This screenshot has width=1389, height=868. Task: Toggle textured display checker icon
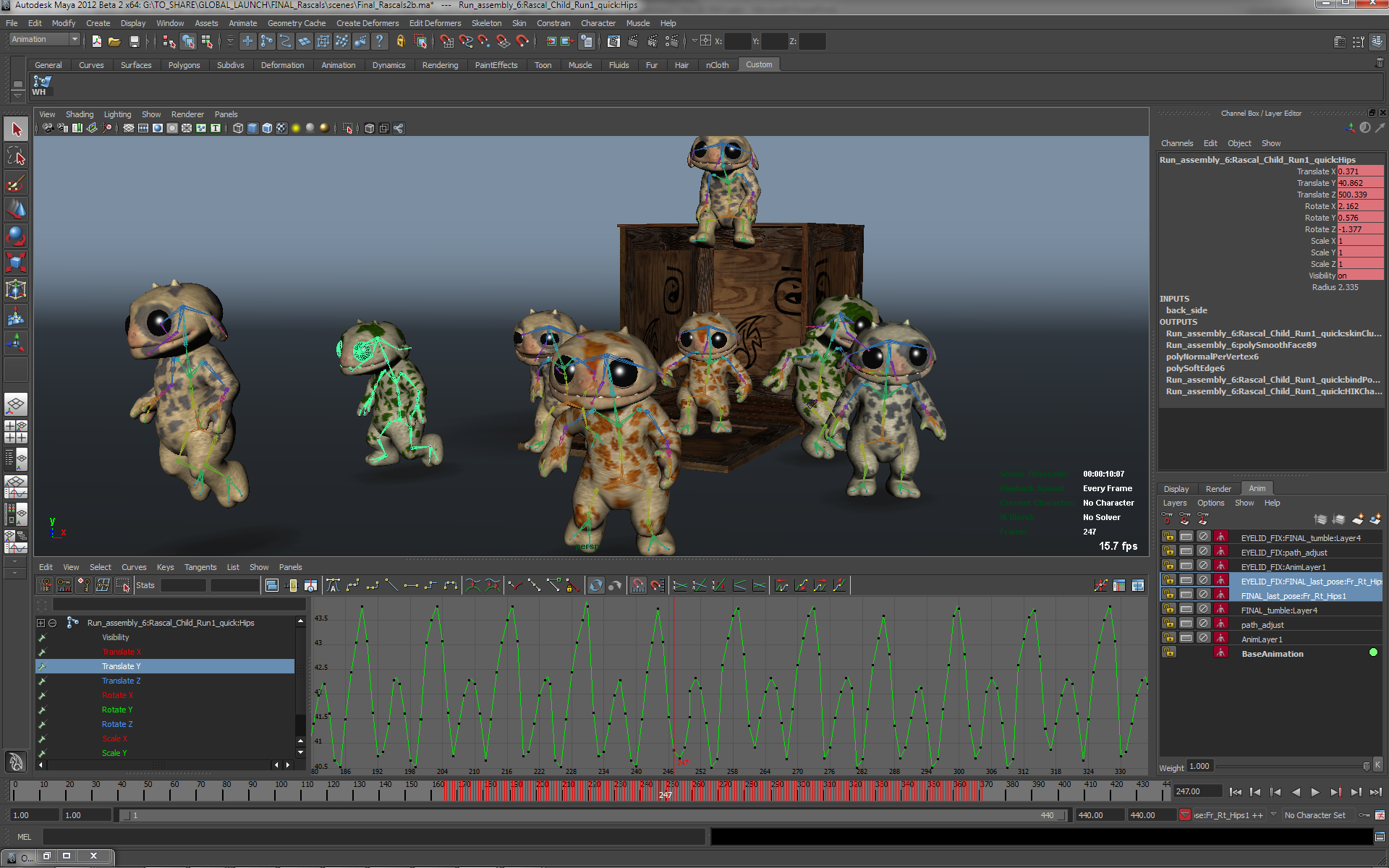point(281,129)
